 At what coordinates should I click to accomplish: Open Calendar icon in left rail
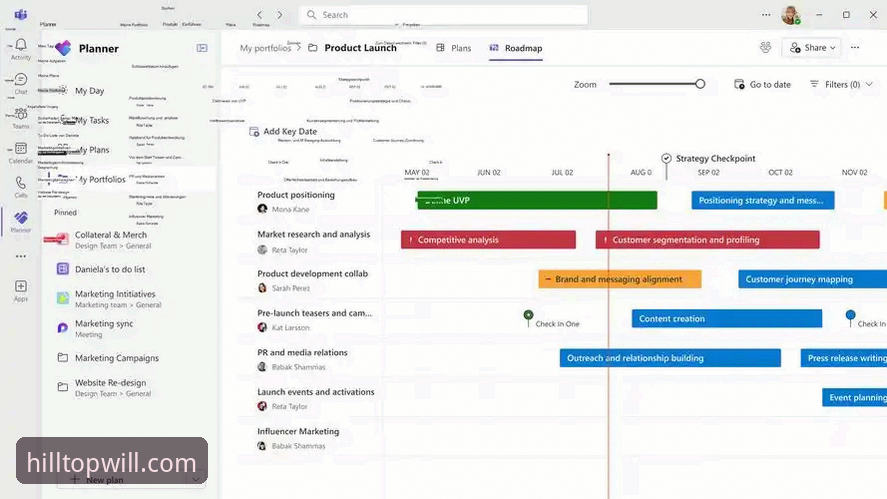point(21,149)
